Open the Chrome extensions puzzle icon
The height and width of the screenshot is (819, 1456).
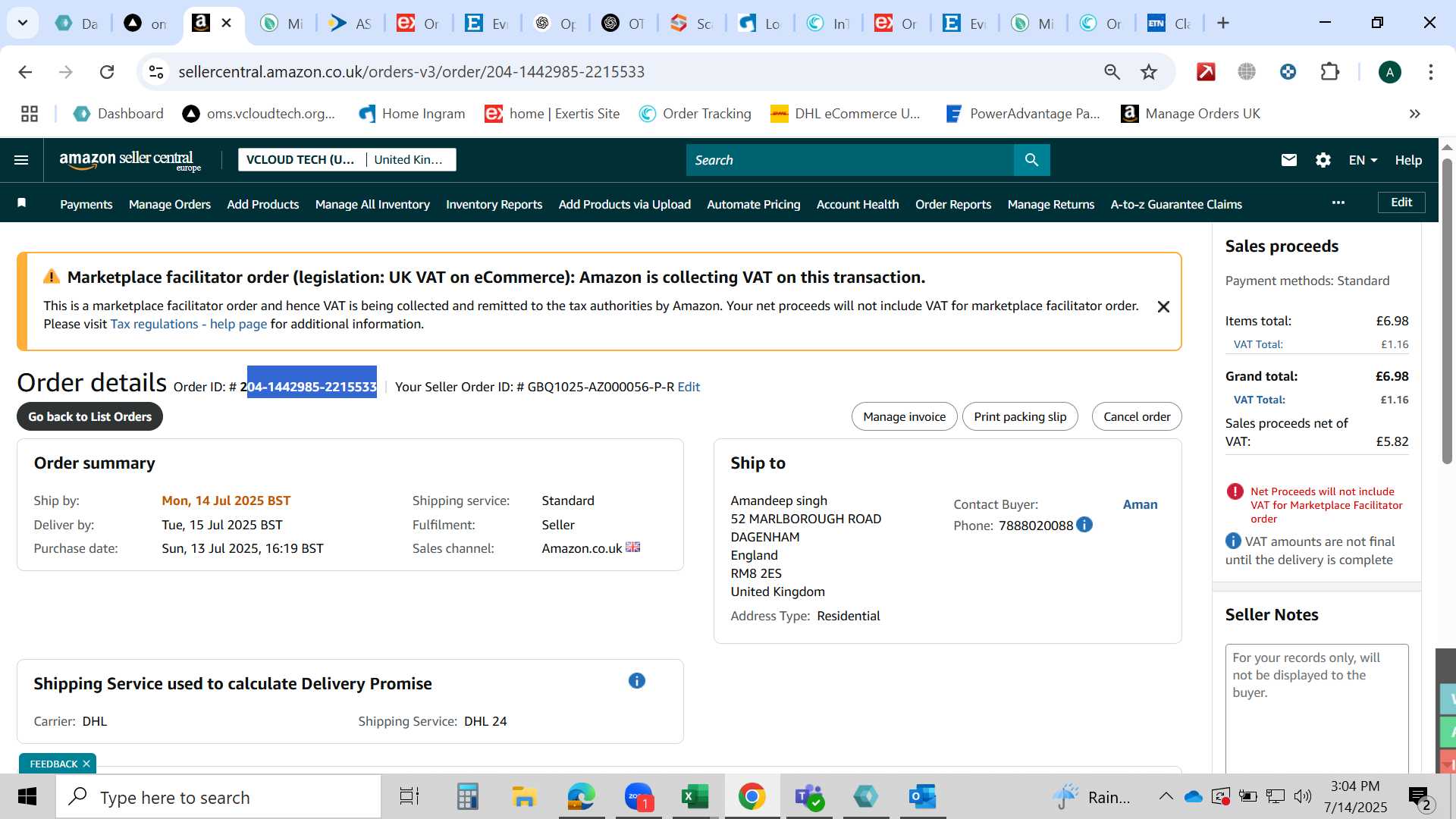[1330, 72]
